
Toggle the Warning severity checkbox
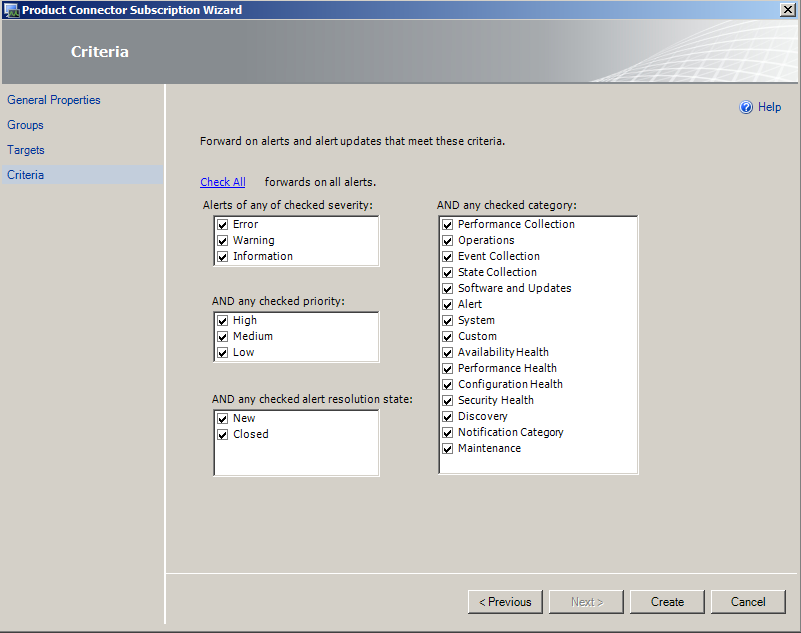(x=223, y=241)
